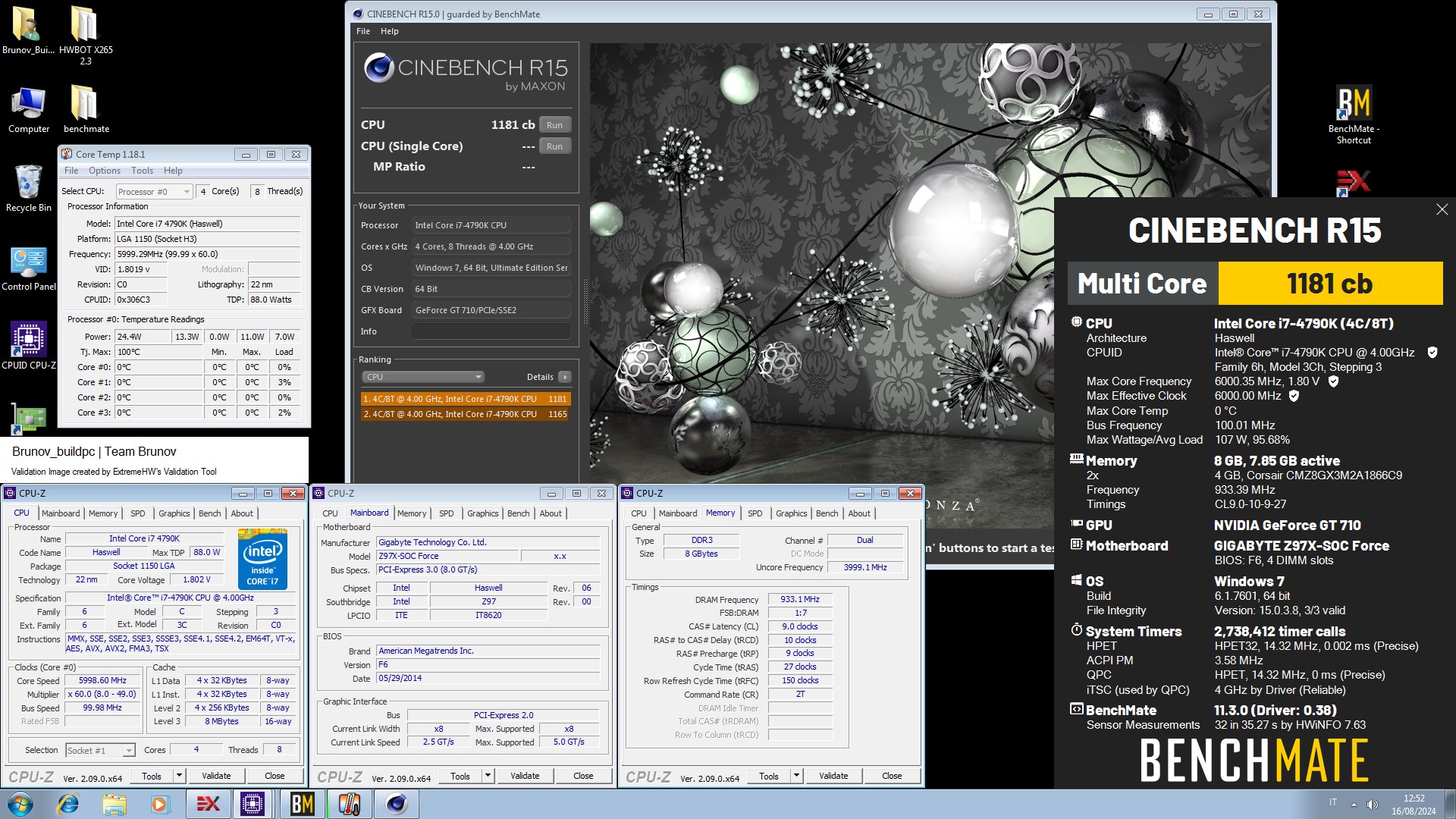Open the File menu in Cinebench

pyautogui.click(x=363, y=31)
